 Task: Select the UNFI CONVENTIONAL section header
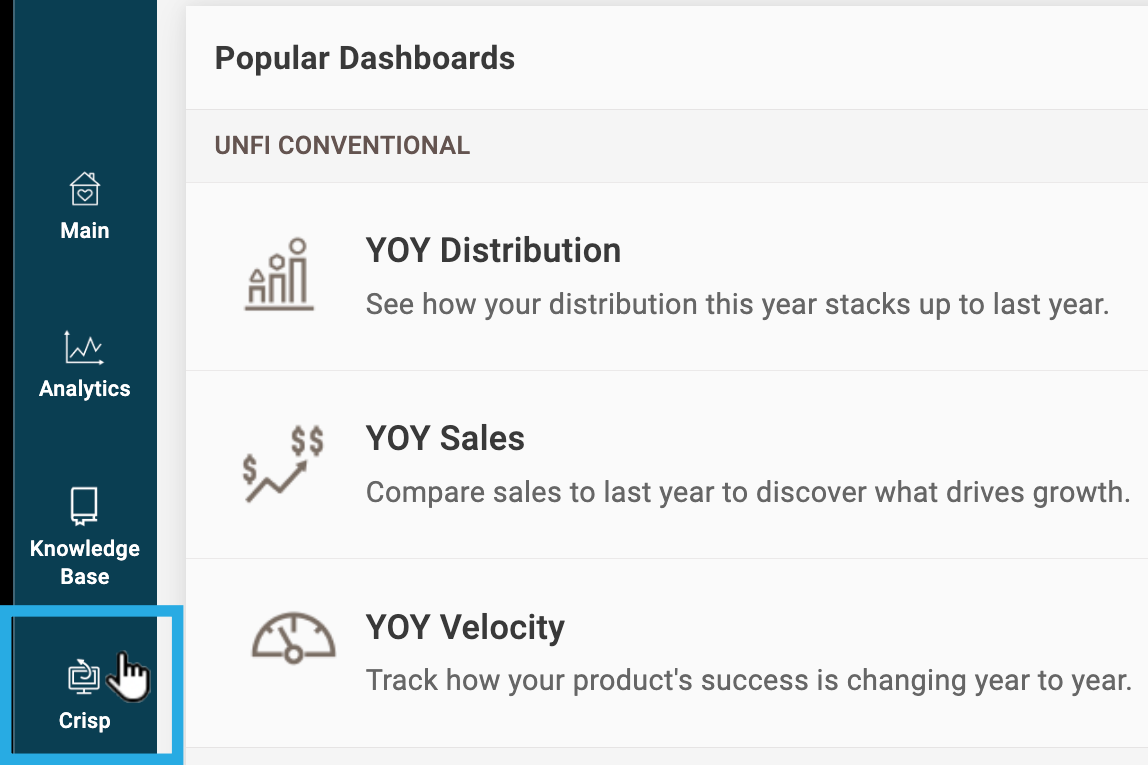[x=342, y=146]
